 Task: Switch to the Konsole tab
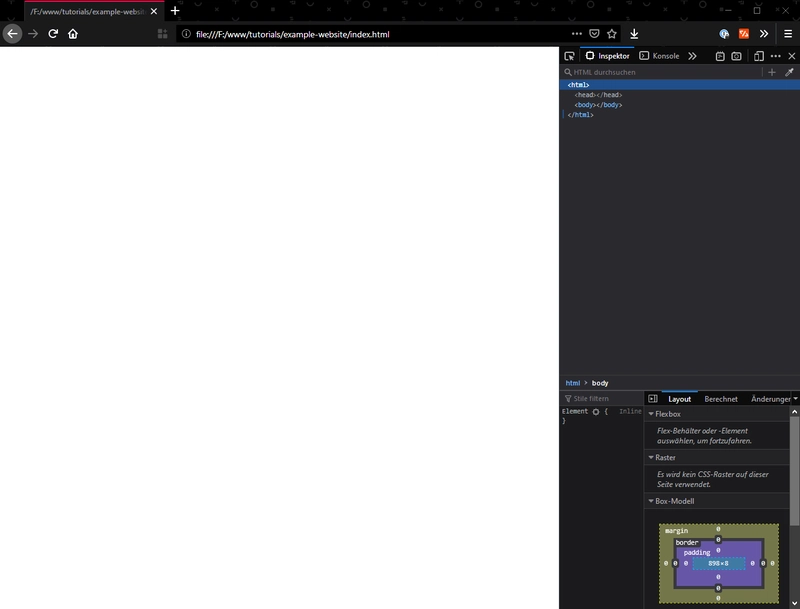660,56
